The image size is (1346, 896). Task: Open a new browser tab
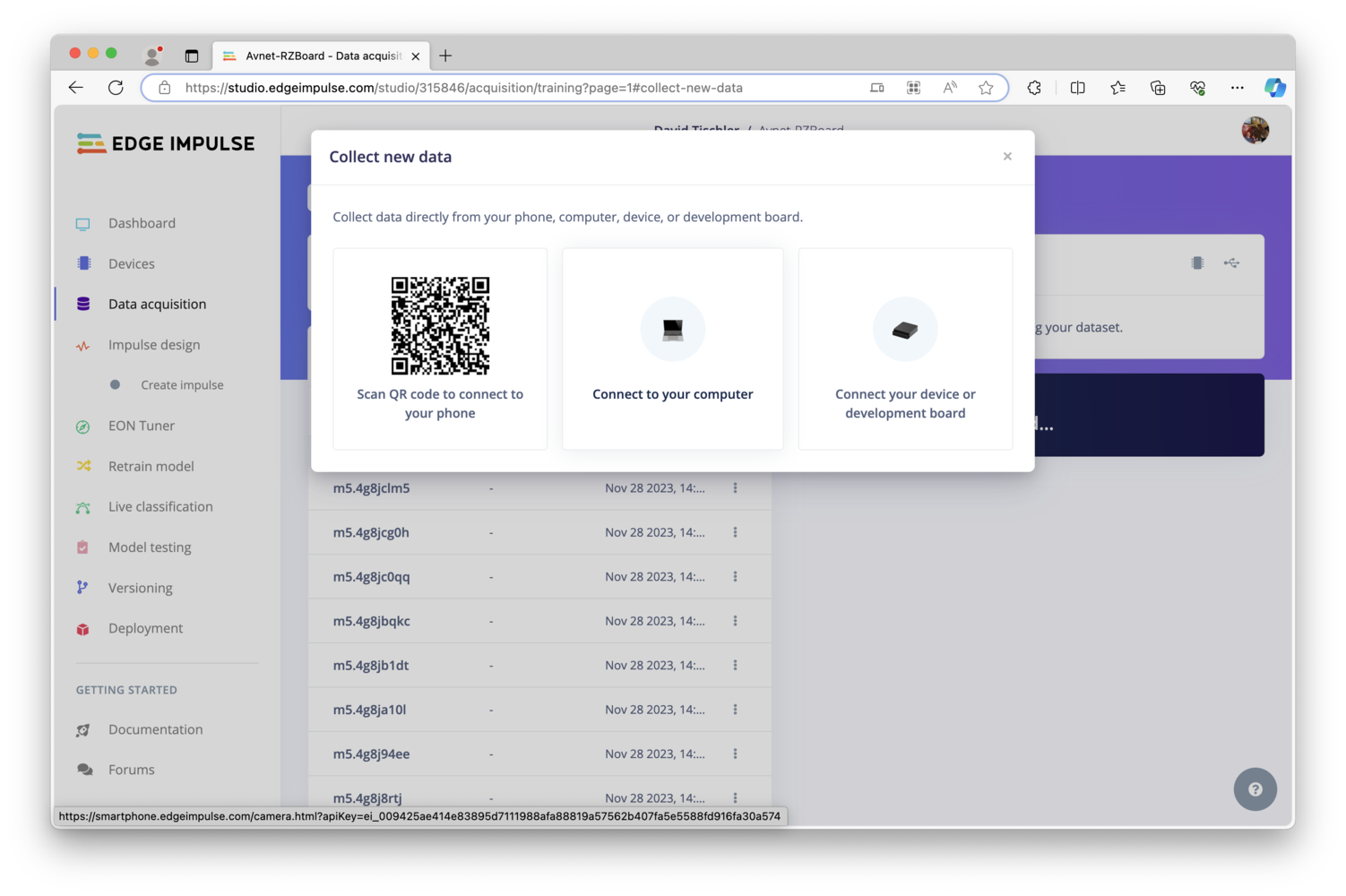click(x=445, y=56)
